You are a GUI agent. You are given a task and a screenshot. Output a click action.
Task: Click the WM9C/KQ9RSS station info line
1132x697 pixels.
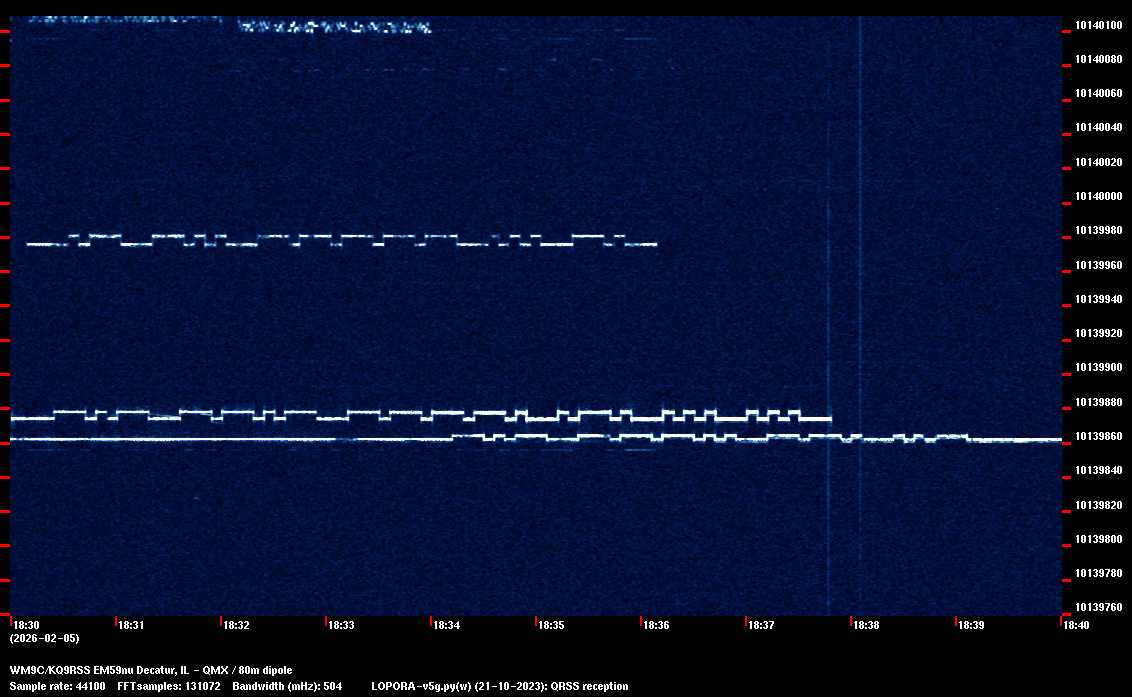[x=151, y=670]
